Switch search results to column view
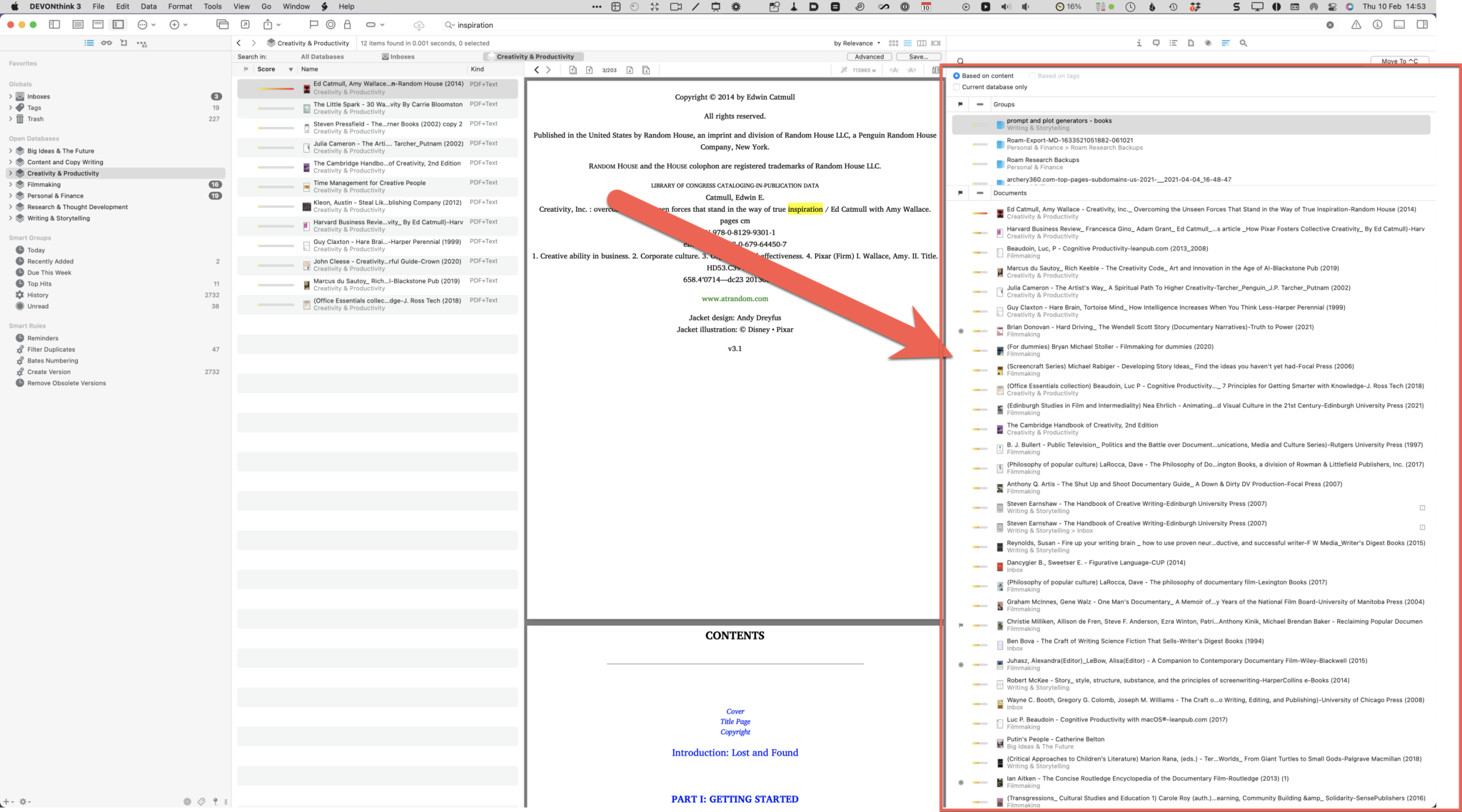1462x812 pixels. pos(922,43)
